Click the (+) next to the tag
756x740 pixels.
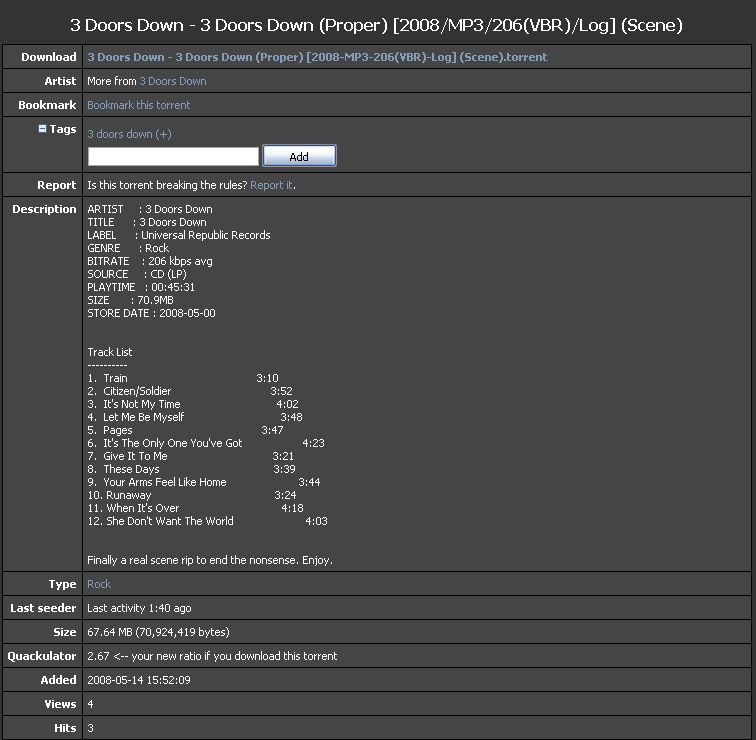[x=163, y=134]
